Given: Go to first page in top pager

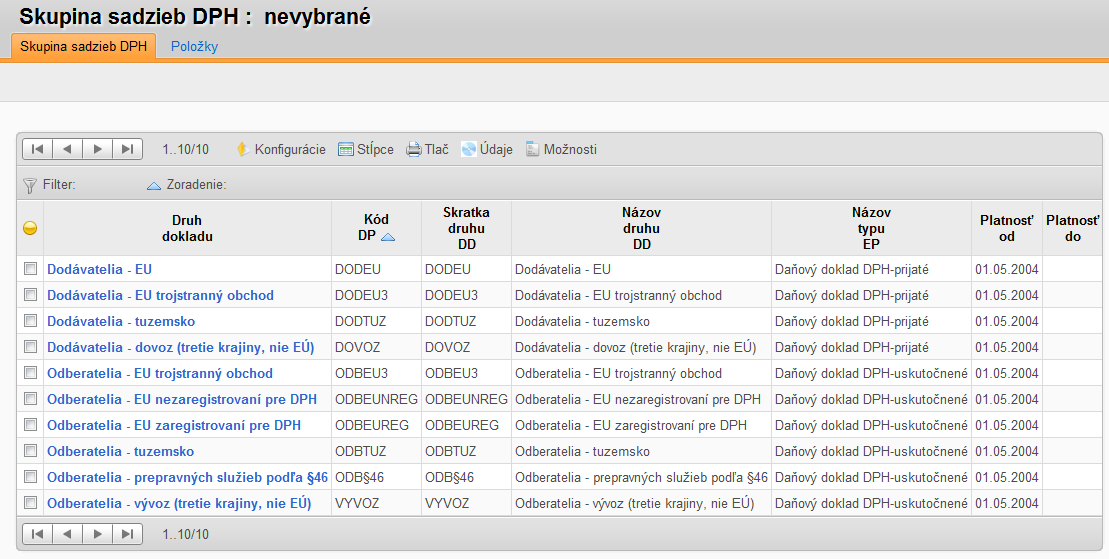Looking at the screenshot, I should pyautogui.click(x=37, y=149).
